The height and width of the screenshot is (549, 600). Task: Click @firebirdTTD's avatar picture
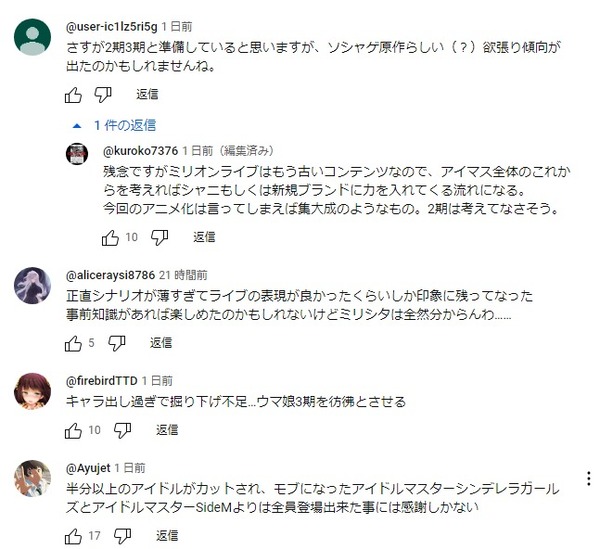pos(33,391)
